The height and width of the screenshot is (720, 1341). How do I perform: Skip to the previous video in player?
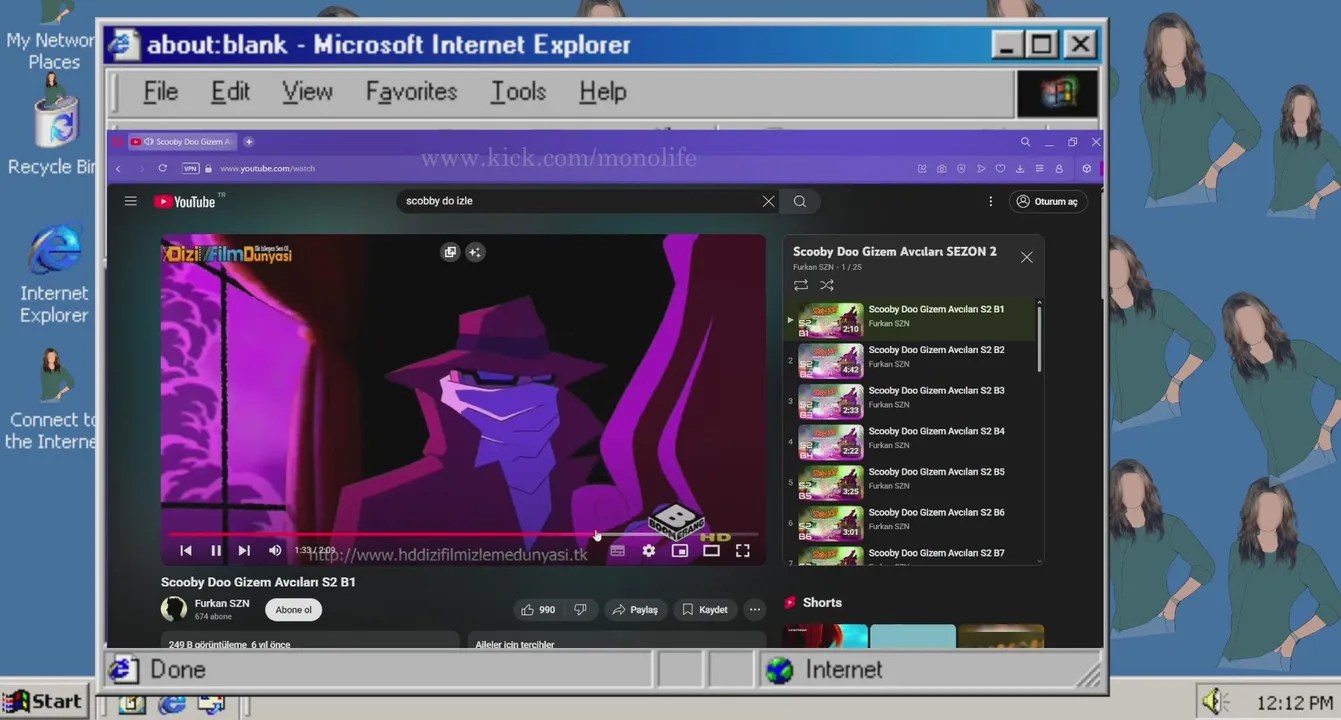(x=186, y=550)
